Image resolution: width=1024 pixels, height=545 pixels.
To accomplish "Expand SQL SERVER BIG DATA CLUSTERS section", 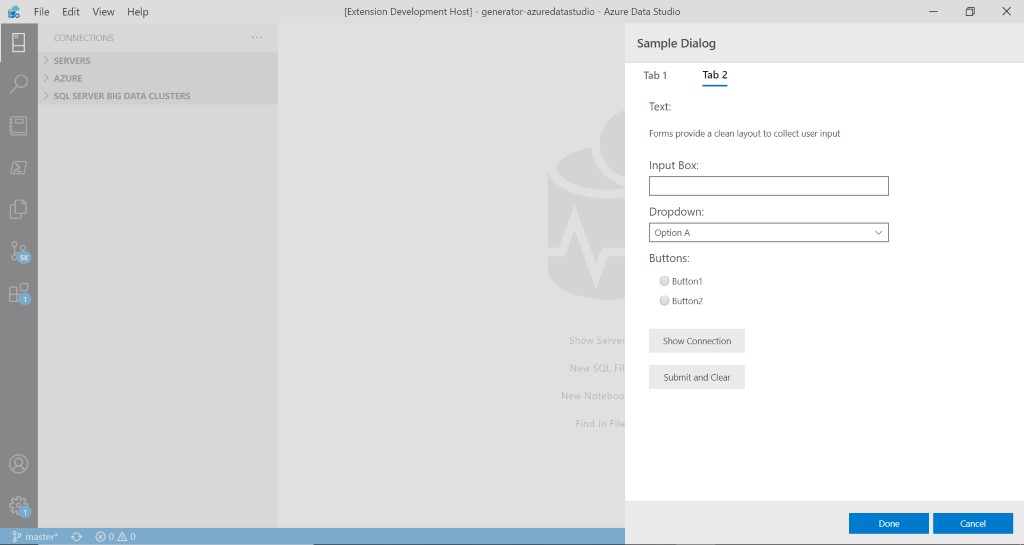I will click(158, 96).
